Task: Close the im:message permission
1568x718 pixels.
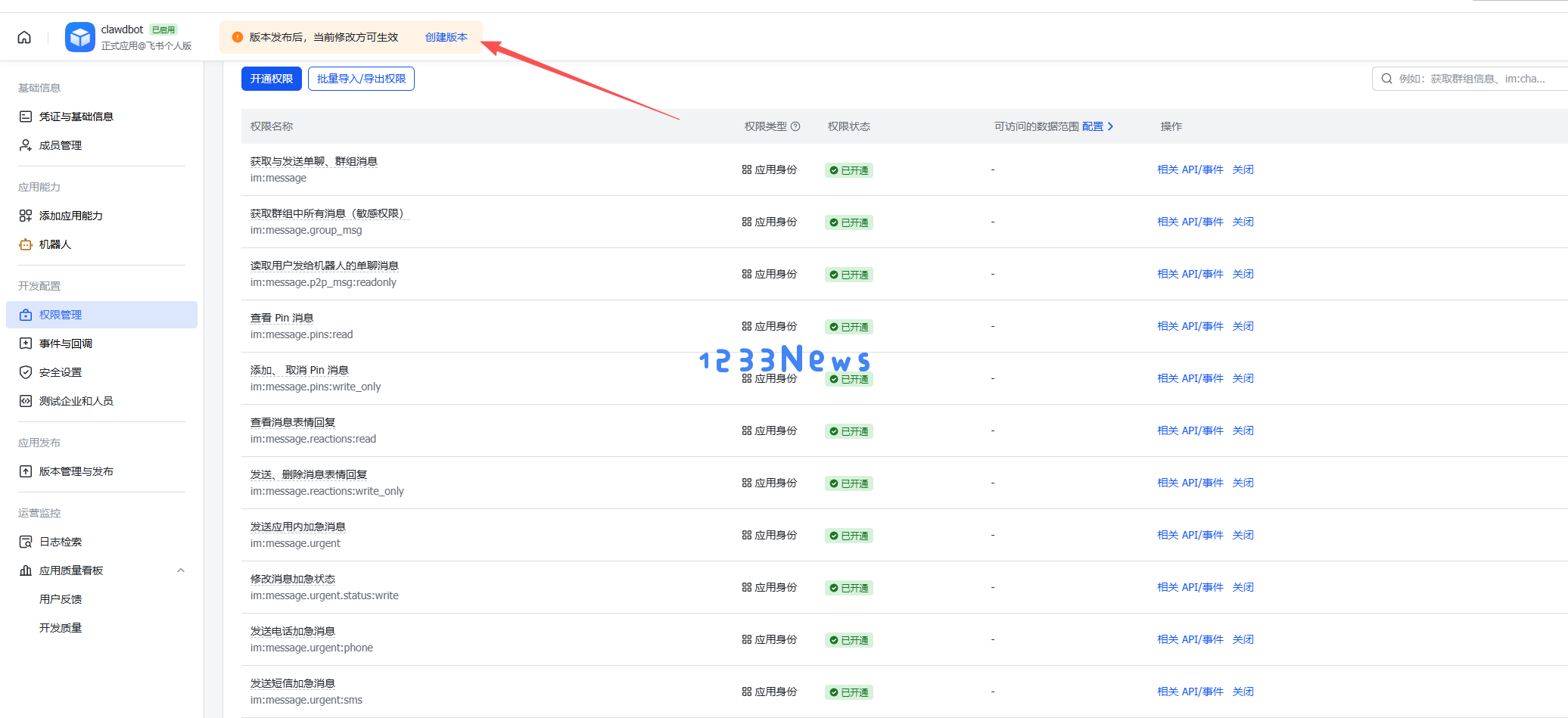Action: tap(1243, 169)
